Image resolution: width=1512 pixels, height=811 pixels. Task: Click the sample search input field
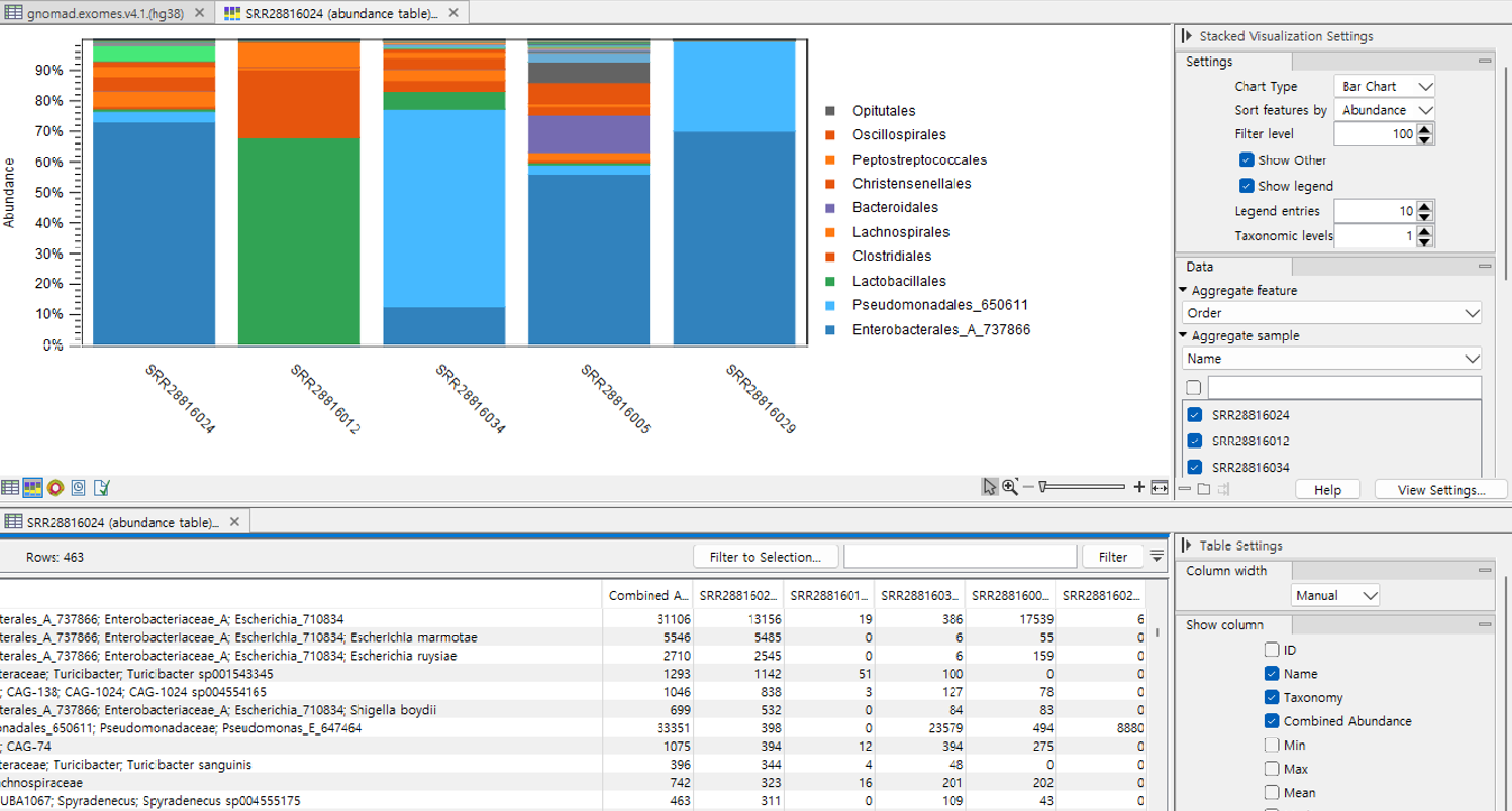(1344, 387)
